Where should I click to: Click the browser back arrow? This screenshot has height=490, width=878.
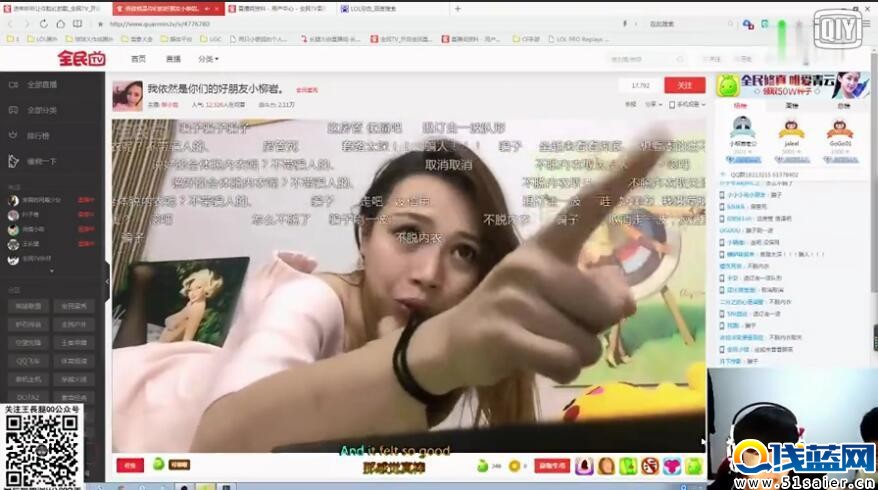[10, 24]
